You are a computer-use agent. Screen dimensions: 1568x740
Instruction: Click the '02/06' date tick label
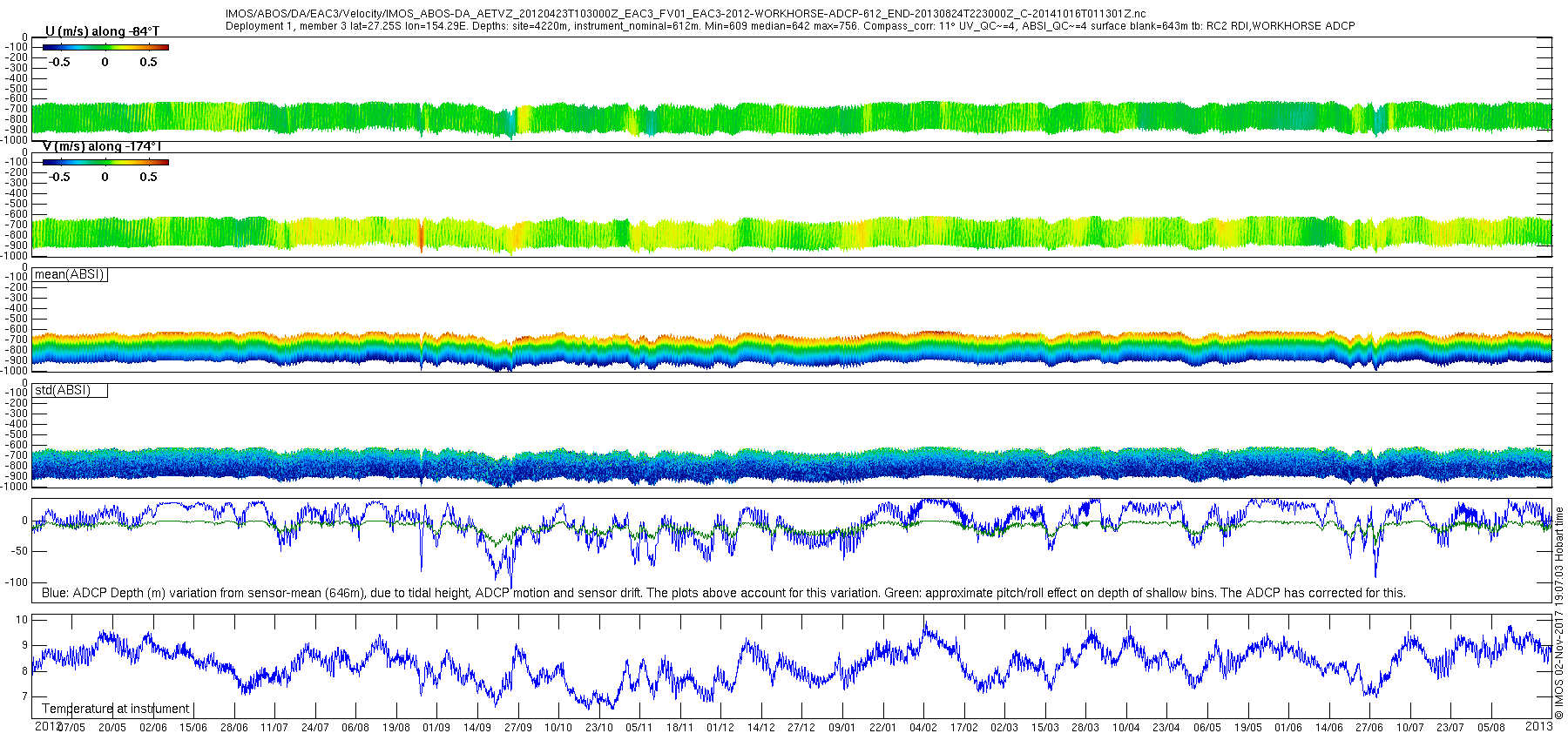153,728
